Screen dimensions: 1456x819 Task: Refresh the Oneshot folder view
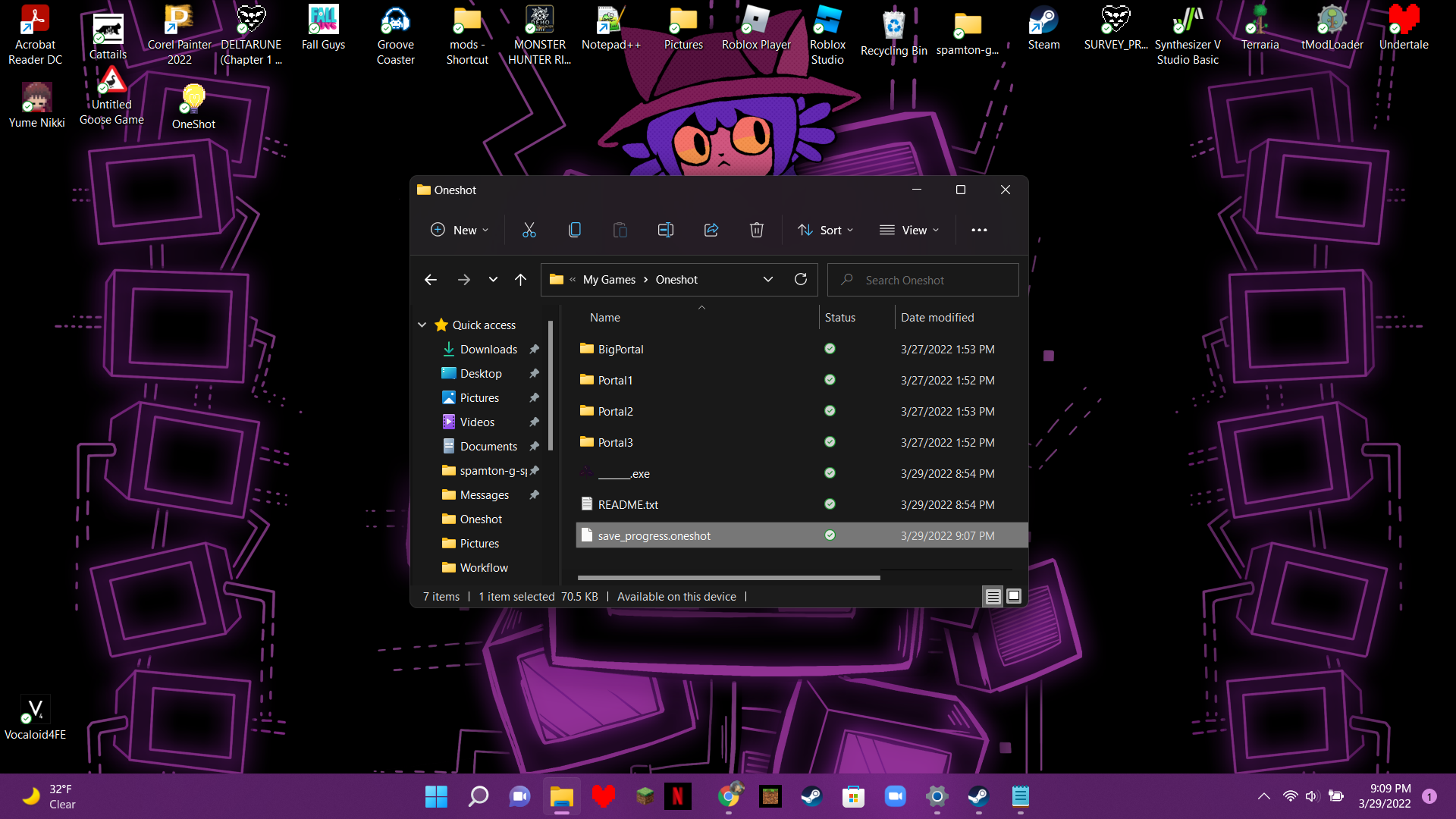click(800, 280)
